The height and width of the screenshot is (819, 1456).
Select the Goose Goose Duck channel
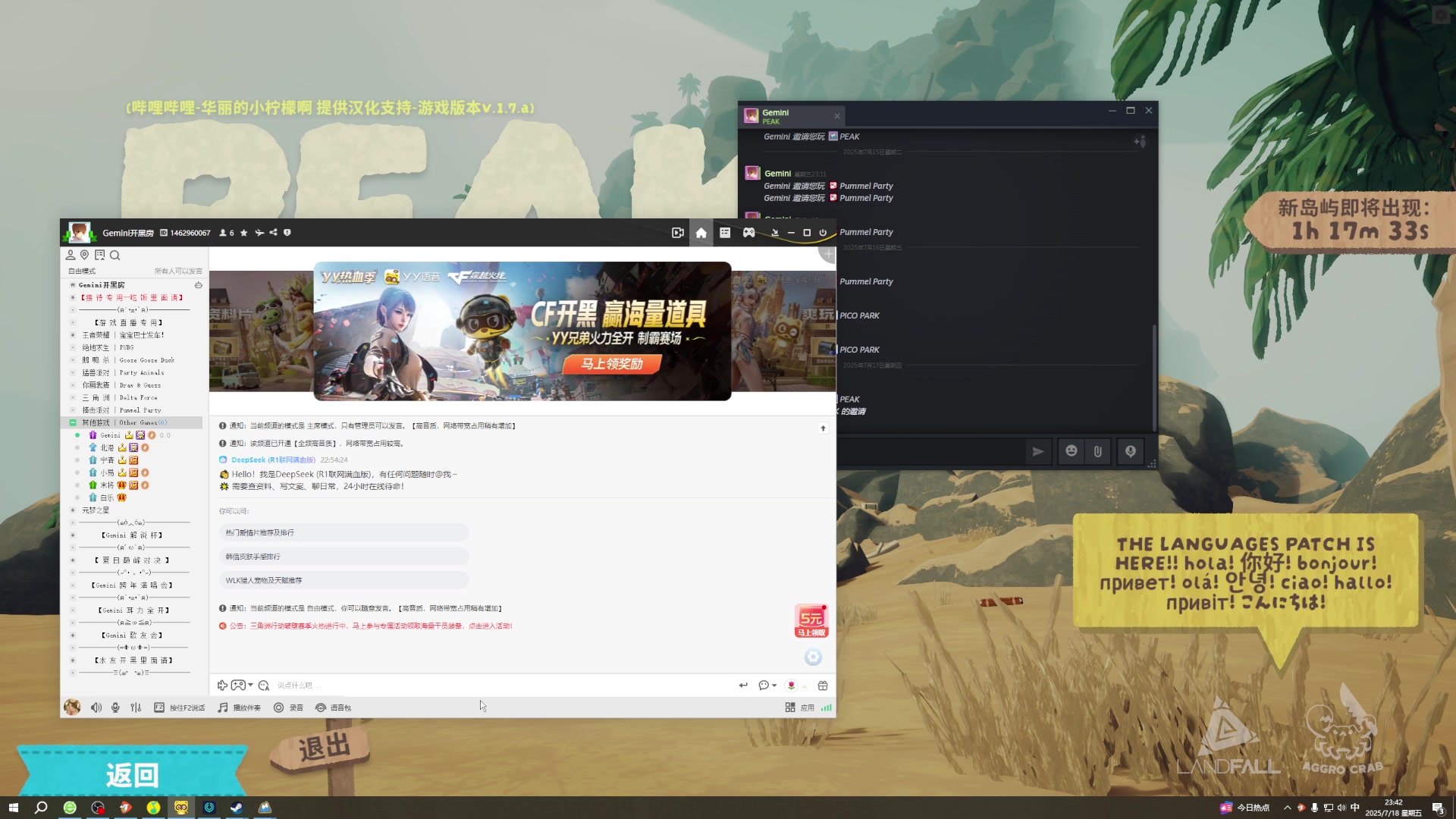click(x=128, y=360)
